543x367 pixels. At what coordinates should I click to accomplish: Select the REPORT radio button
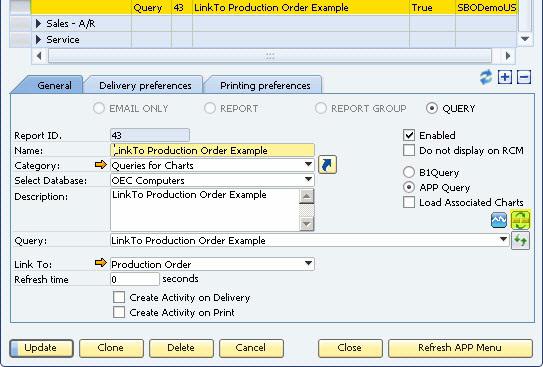click(x=210, y=108)
